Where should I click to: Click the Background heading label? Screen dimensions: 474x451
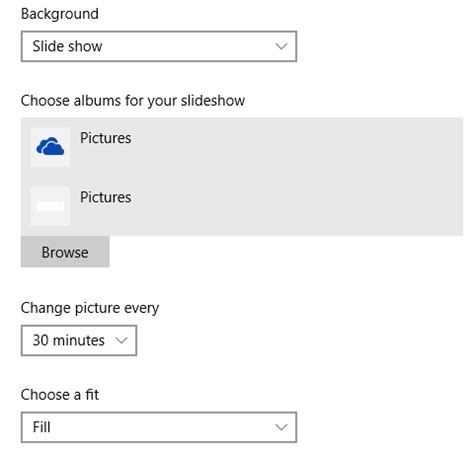(x=60, y=14)
